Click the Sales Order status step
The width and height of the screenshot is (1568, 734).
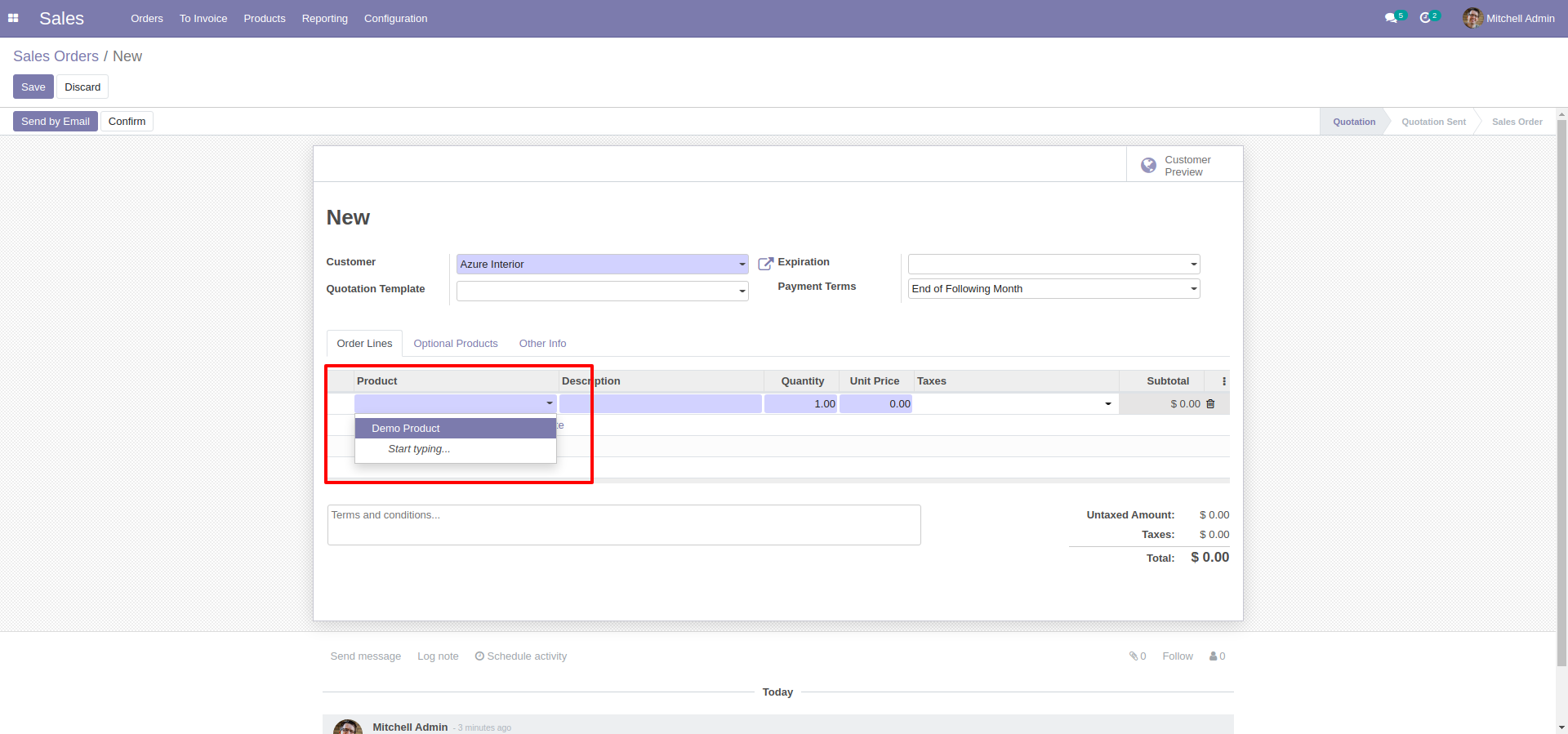1517,122
